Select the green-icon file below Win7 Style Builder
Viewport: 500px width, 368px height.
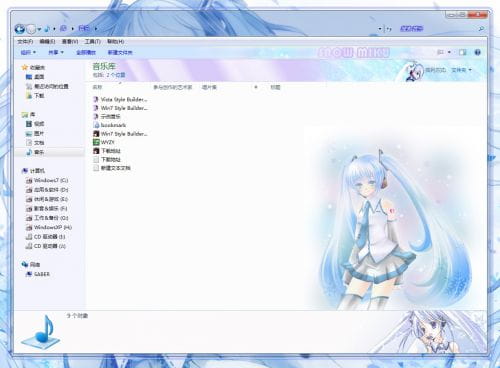click(104, 142)
